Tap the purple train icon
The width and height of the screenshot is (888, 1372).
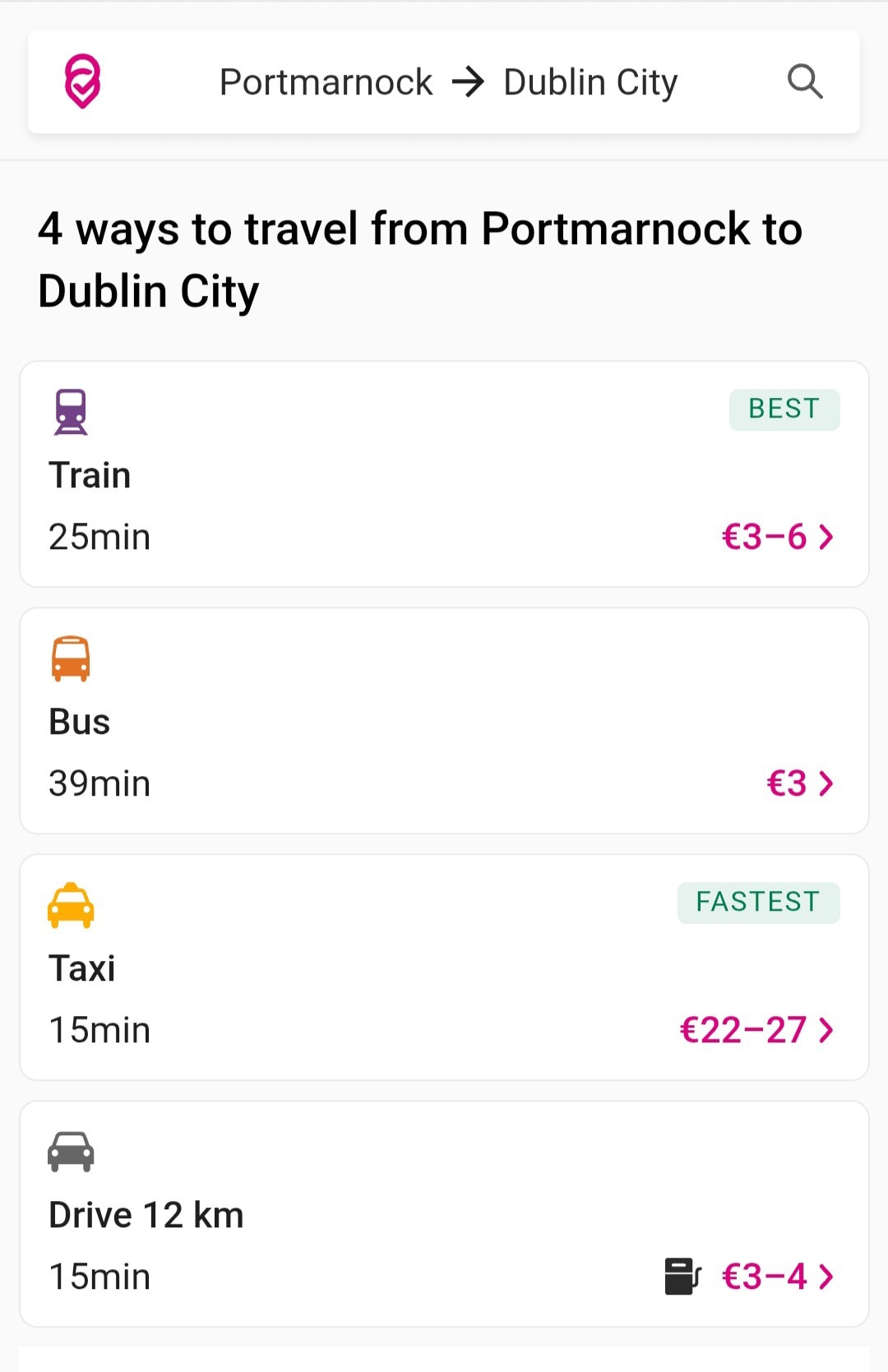pos(71,412)
